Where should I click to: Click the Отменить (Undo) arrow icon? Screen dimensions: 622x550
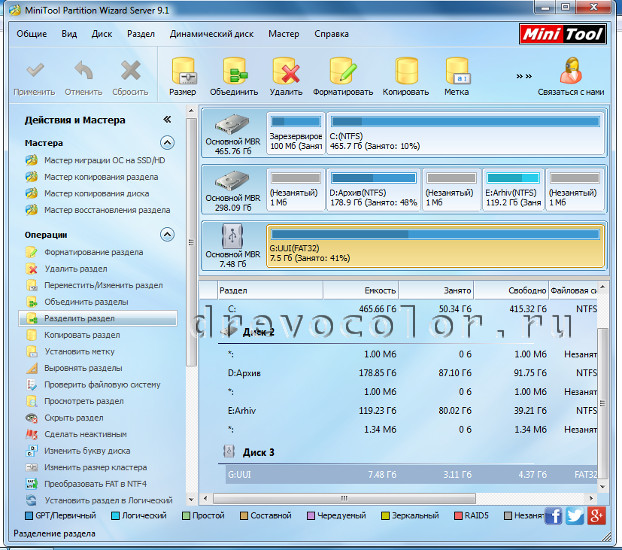click(83, 70)
